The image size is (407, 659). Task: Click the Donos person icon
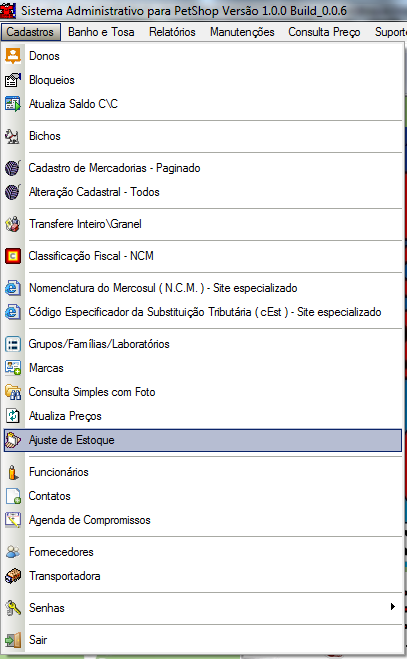click(13, 56)
